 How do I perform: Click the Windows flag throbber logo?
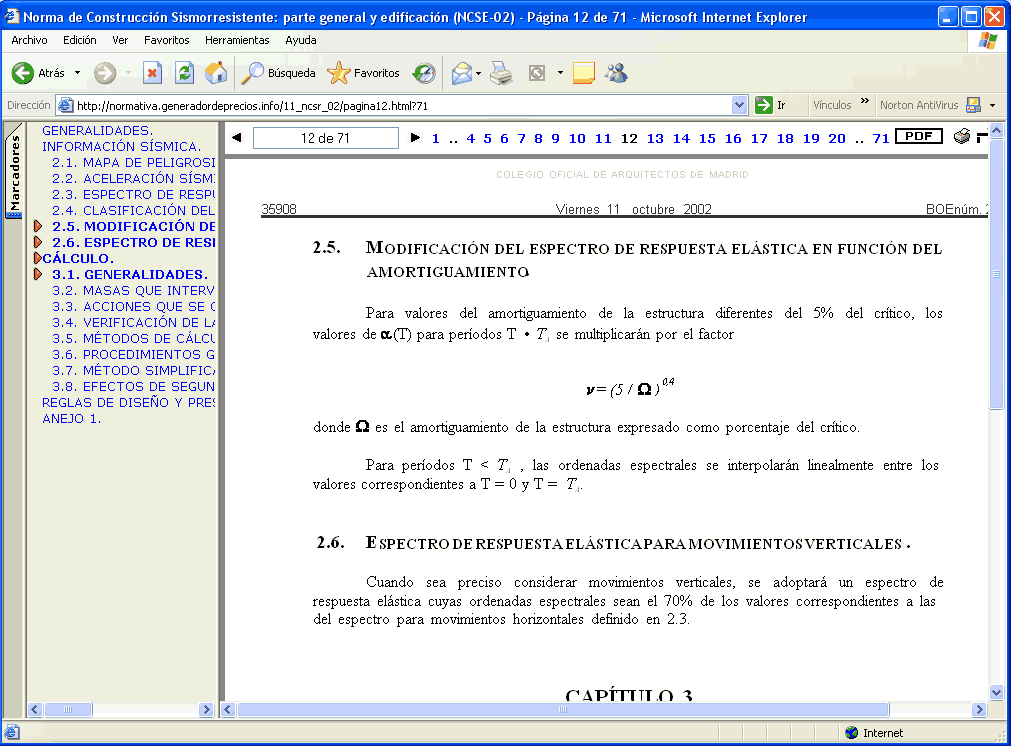coord(987,41)
